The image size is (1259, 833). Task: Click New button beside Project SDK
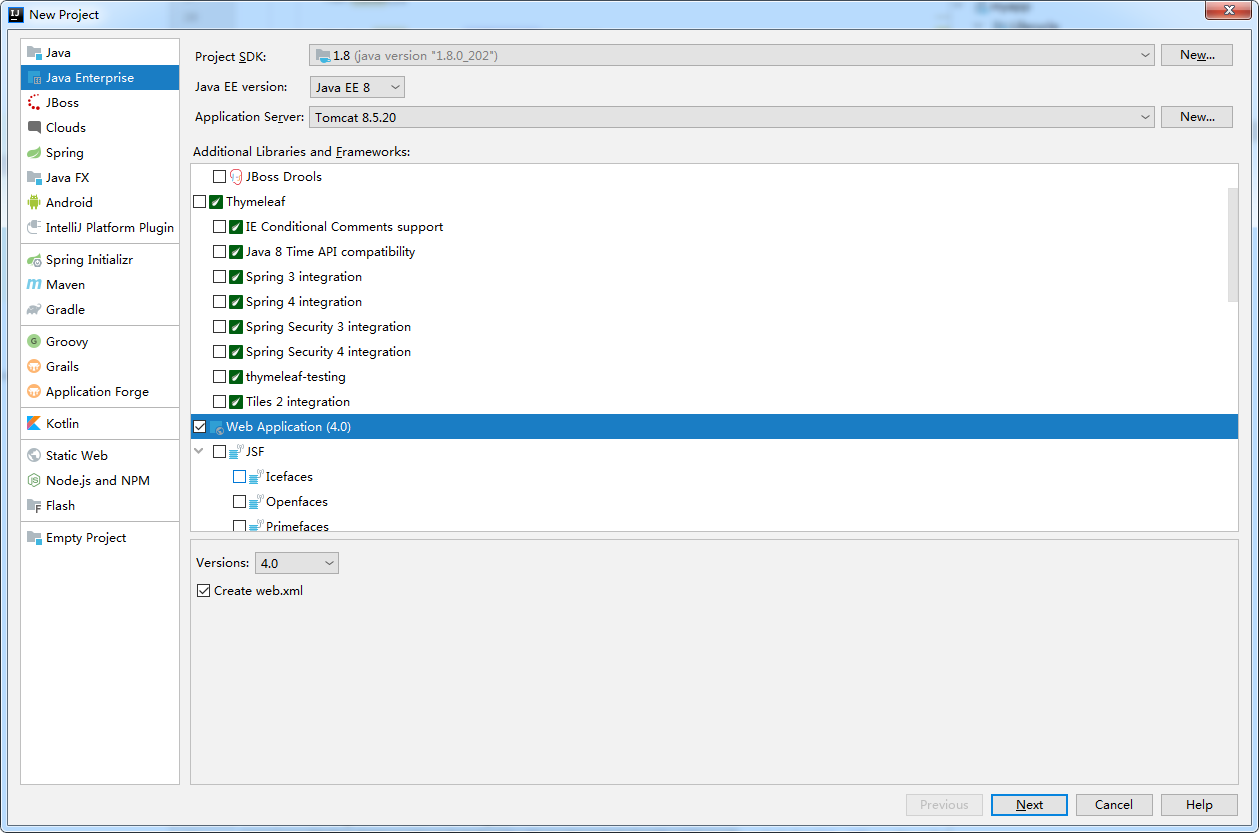tap(1197, 55)
